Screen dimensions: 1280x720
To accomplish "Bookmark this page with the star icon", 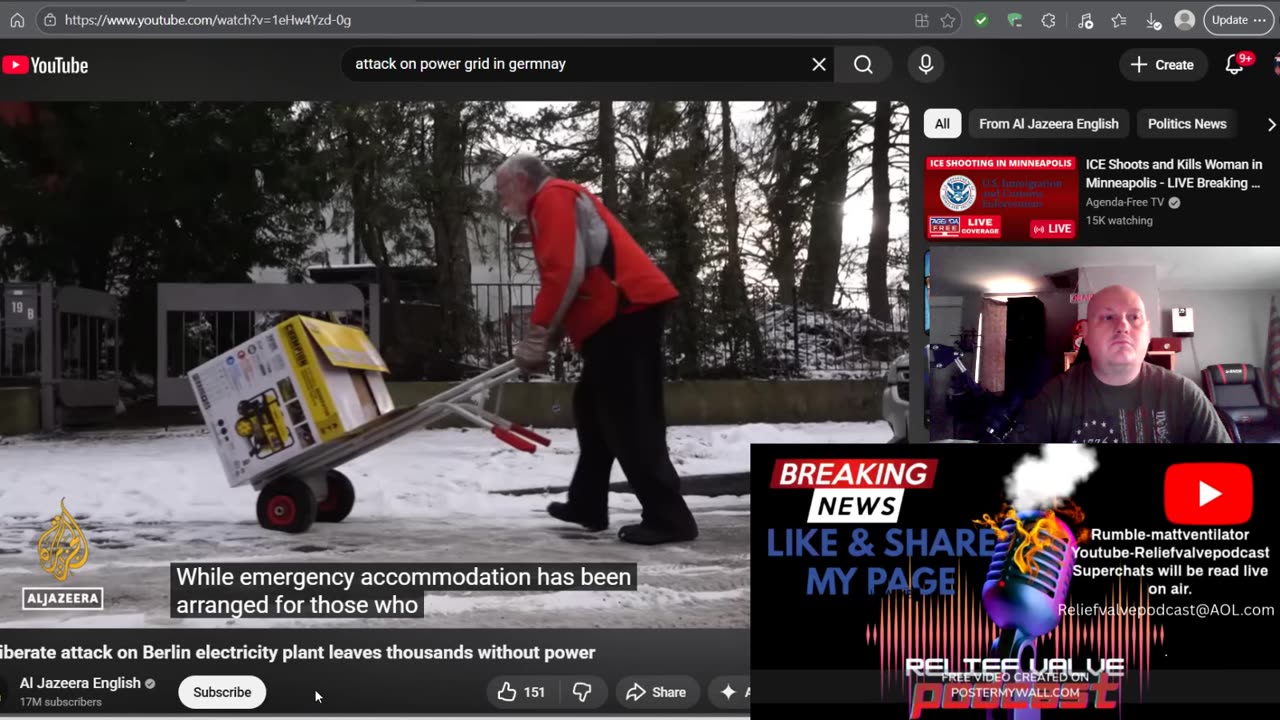I will pyautogui.click(x=948, y=20).
